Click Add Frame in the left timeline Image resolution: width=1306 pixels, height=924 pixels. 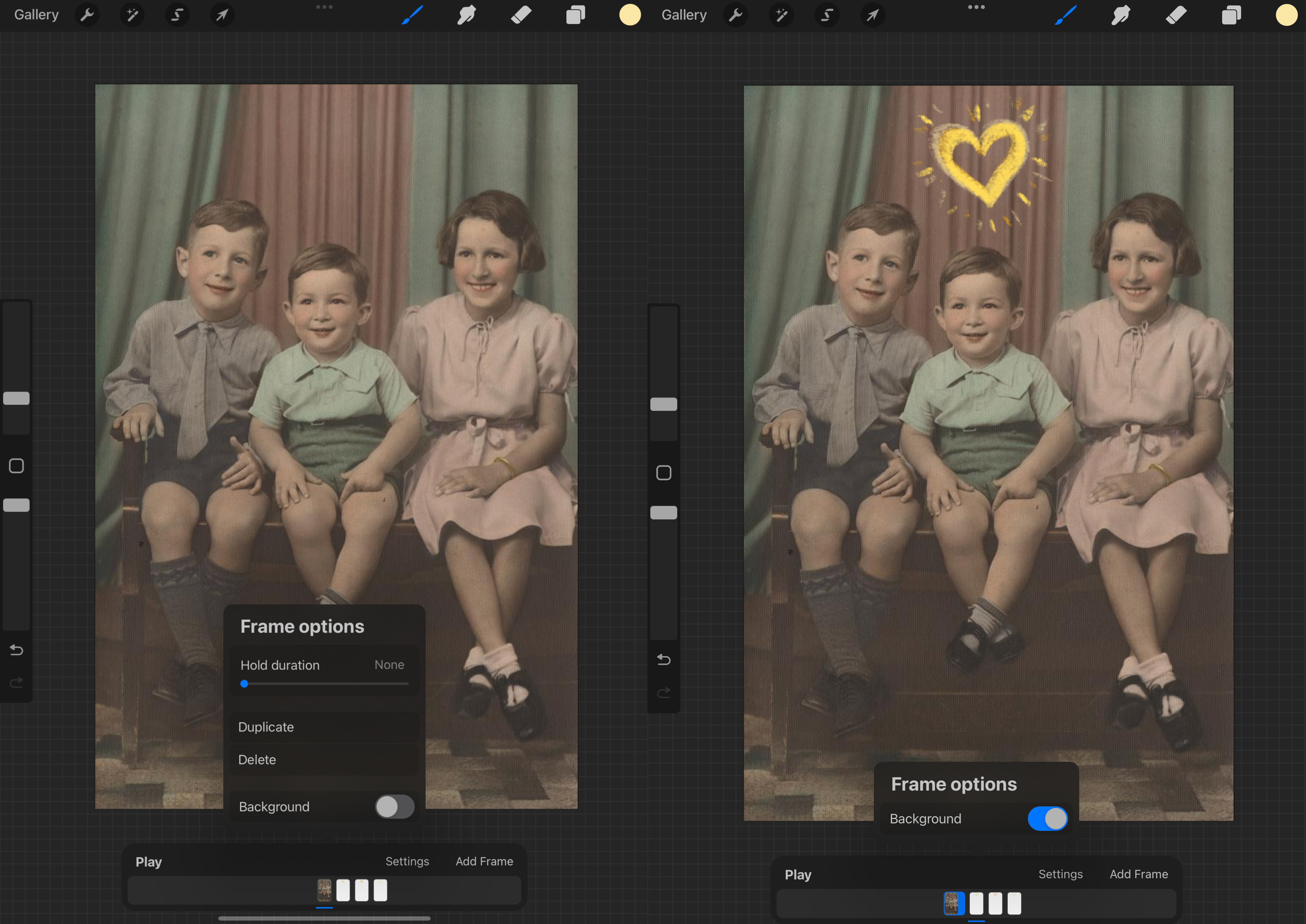tap(484, 861)
